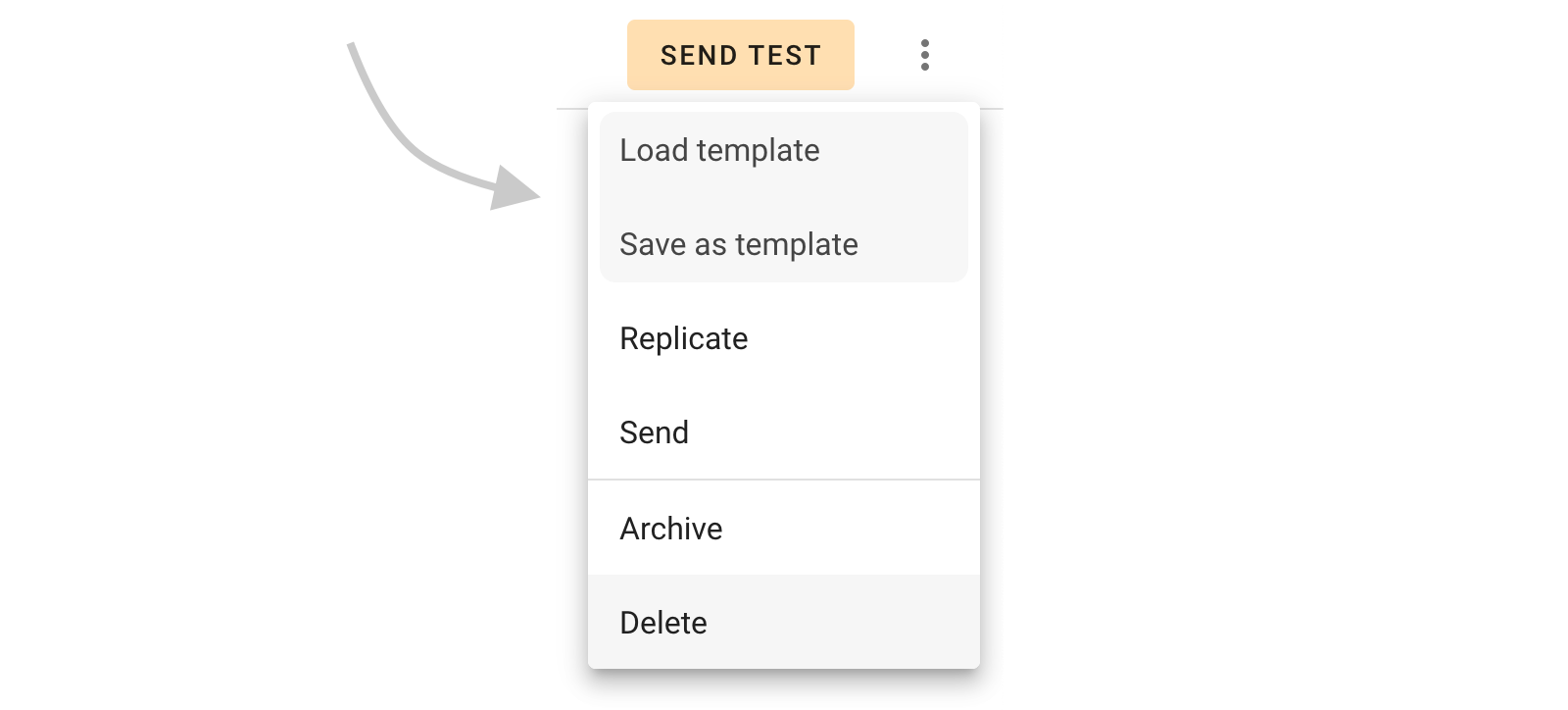Viewport: 1568px width, 710px height.
Task: Select 'Send' from the options list
Action: (x=655, y=431)
